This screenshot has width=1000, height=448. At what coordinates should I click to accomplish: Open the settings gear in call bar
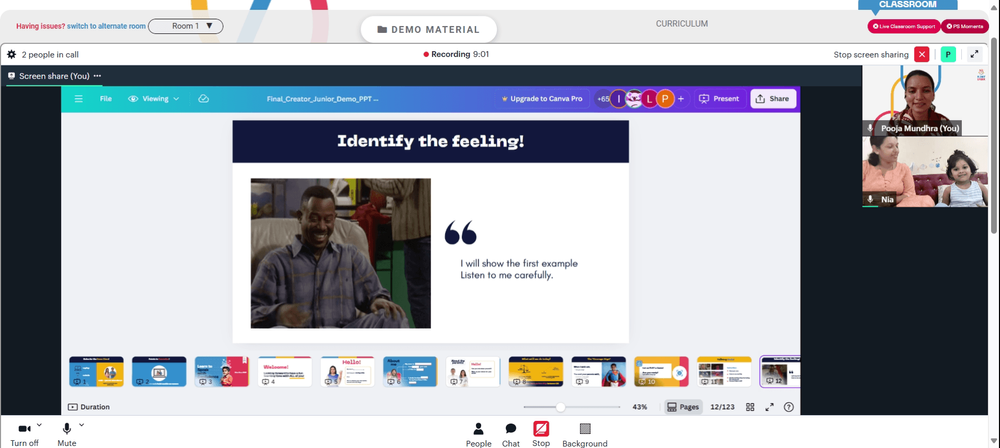tap(11, 54)
